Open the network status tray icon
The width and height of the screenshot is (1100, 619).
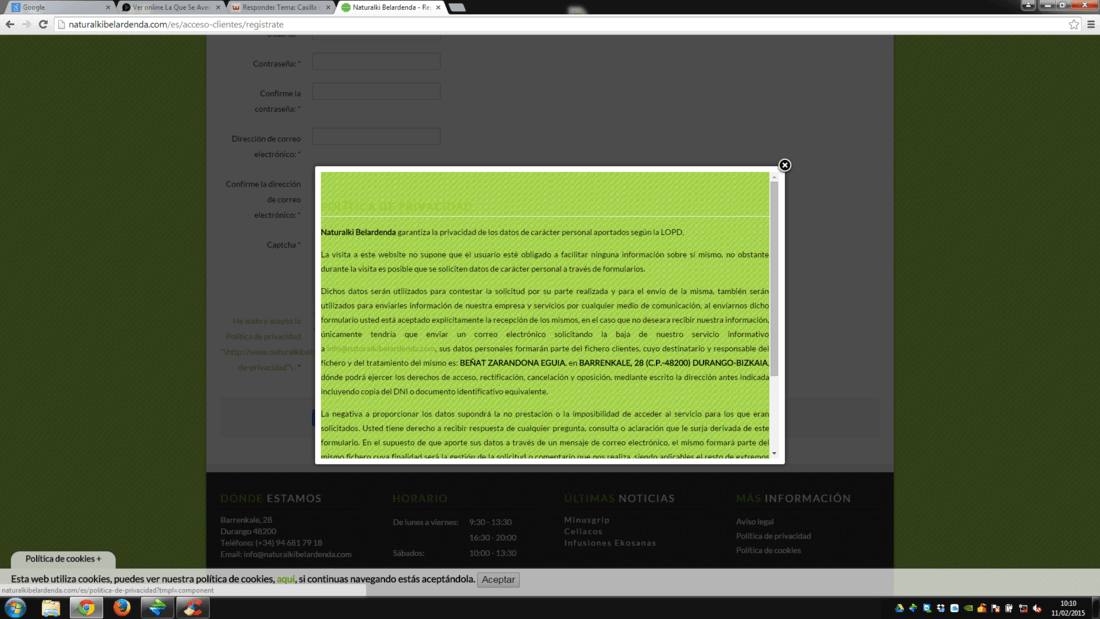click(1023, 608)
